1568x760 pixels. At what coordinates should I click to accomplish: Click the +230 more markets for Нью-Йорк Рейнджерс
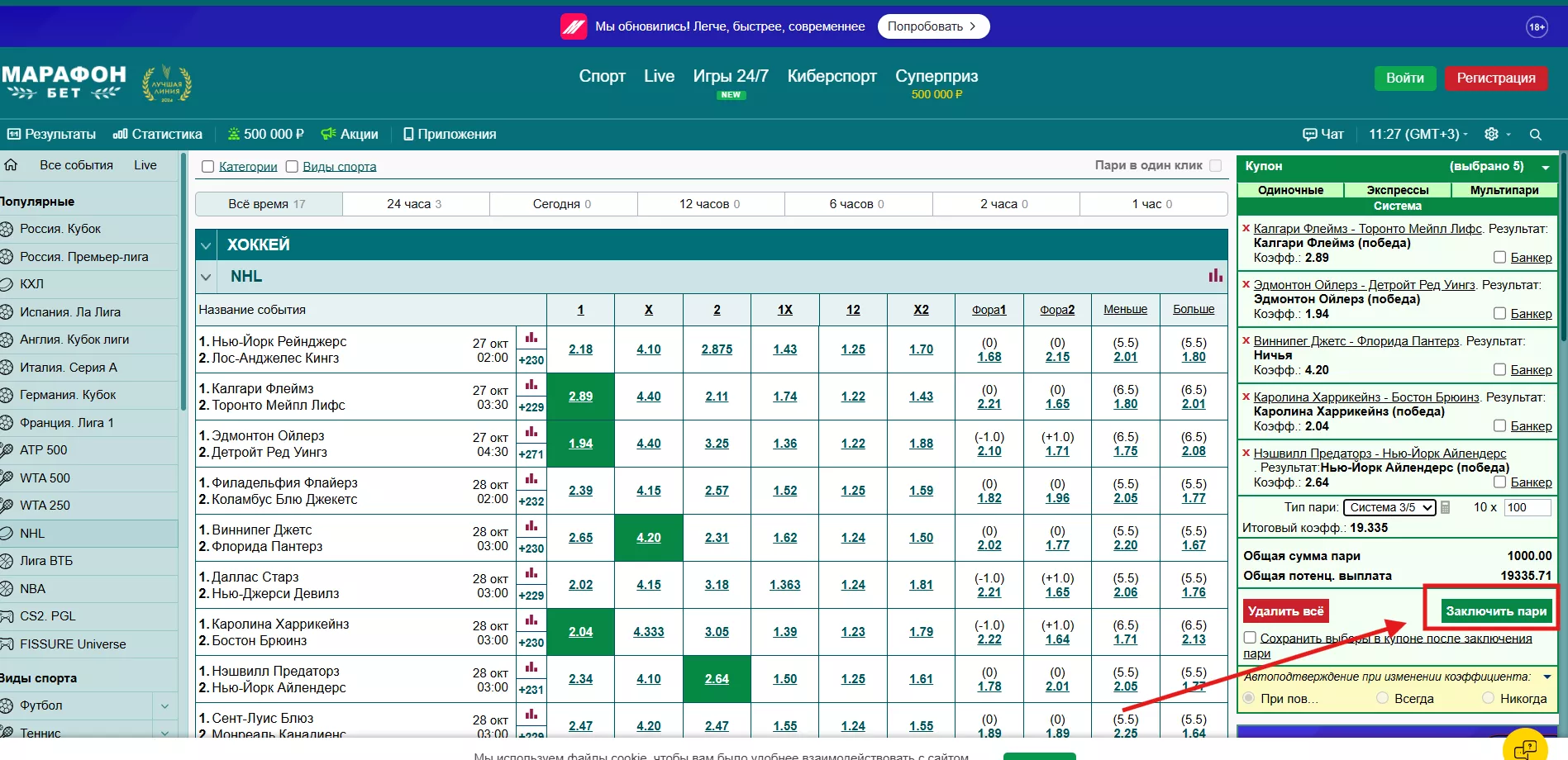(531, 360)
